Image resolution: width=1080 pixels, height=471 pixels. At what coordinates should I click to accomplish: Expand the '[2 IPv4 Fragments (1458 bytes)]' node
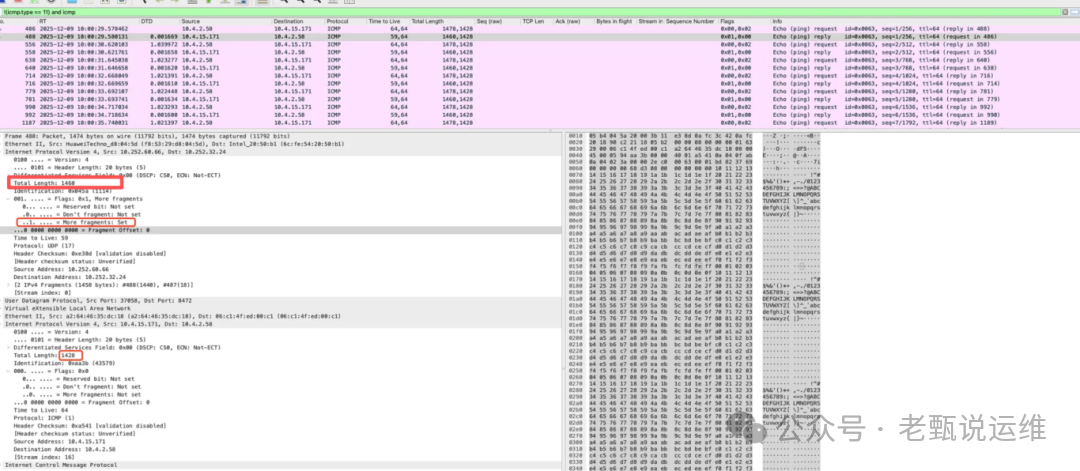tap(10, 284)
